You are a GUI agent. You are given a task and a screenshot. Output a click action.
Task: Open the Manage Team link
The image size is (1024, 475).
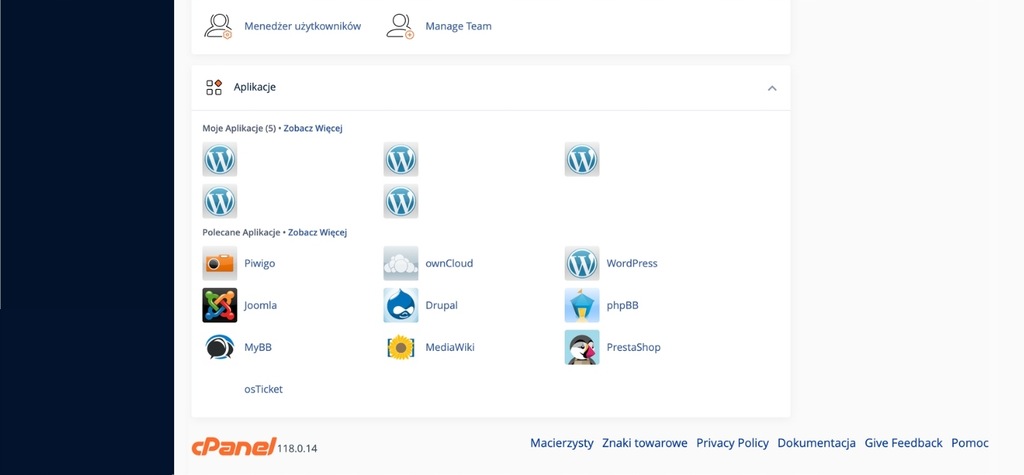458,26
